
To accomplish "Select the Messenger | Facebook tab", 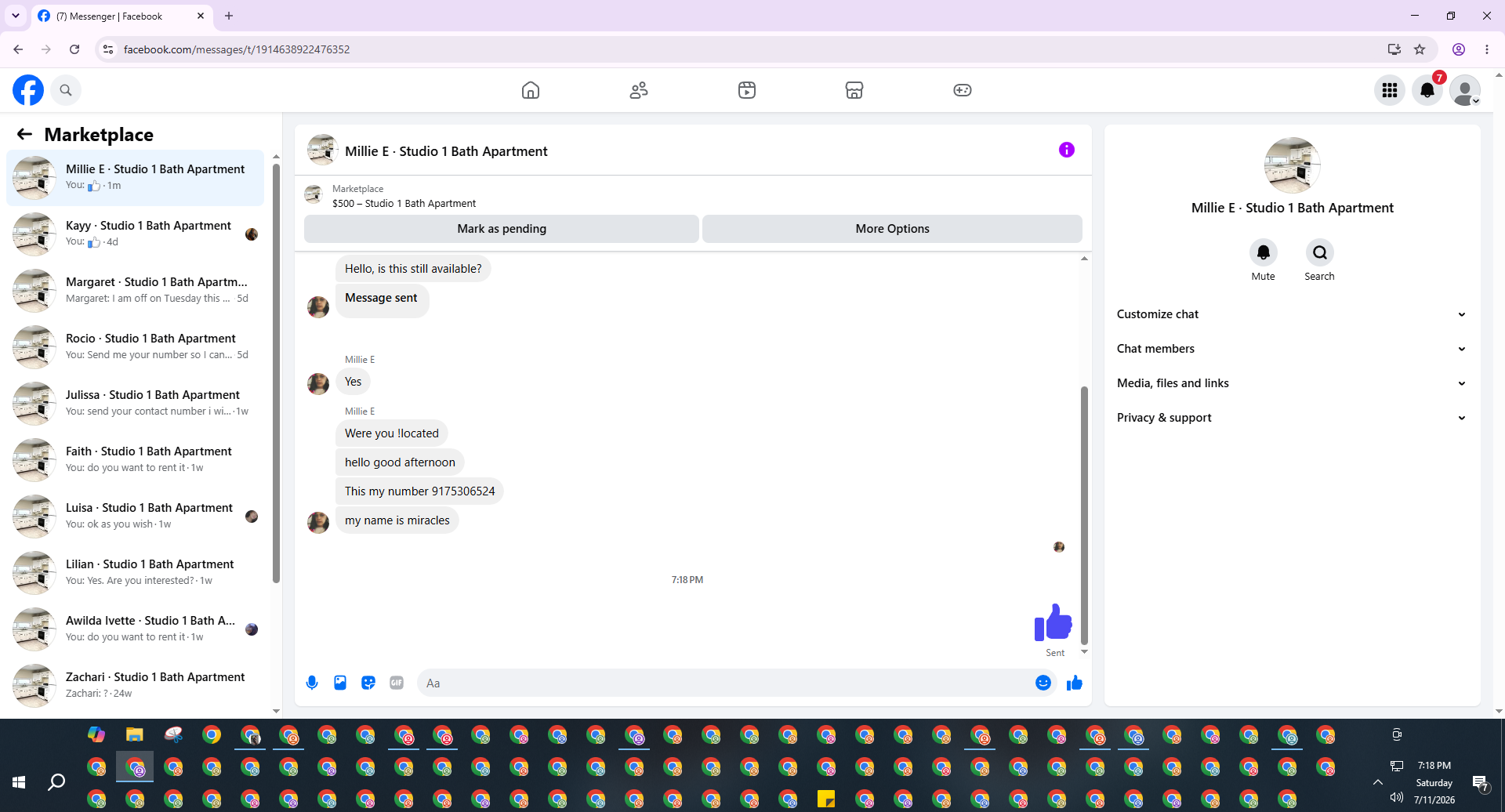I will coord(121,16).
